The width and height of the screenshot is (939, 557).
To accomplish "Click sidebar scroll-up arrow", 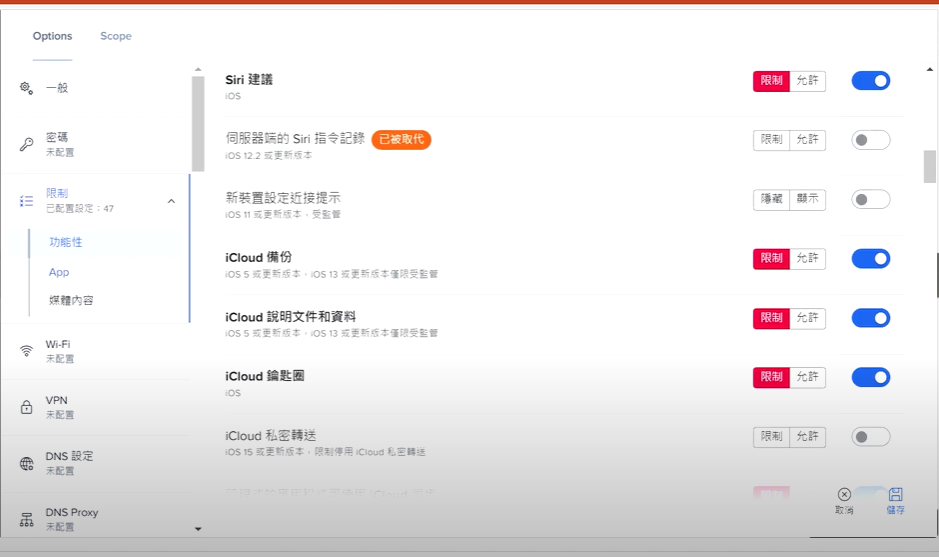I will [x=198, y=69].
